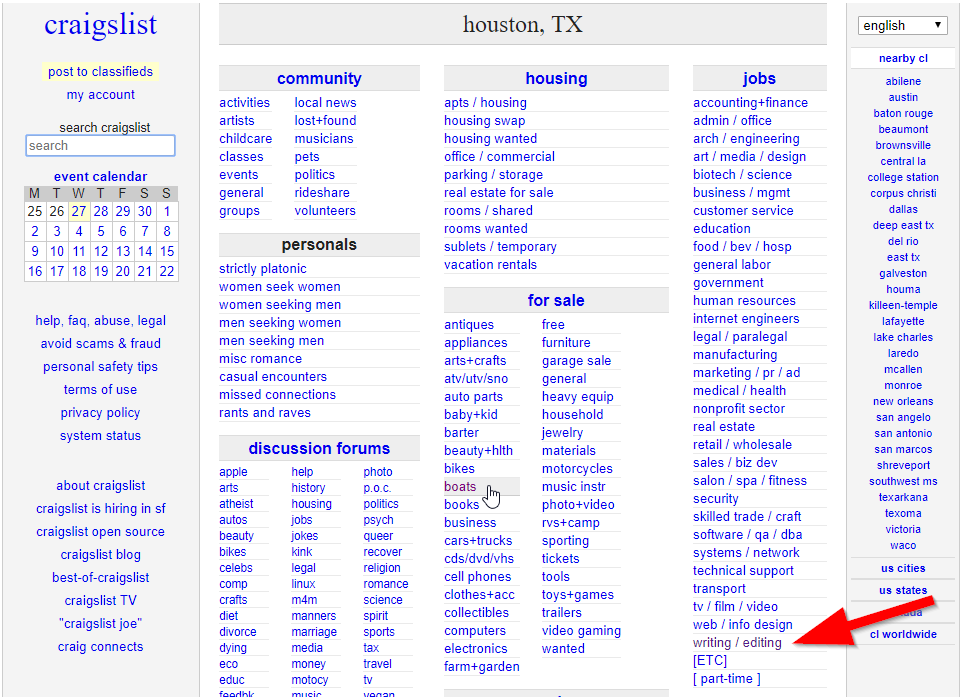Open boats for sale category
Viewport: 970px width, 697px height.
click(x=460, y=487)
